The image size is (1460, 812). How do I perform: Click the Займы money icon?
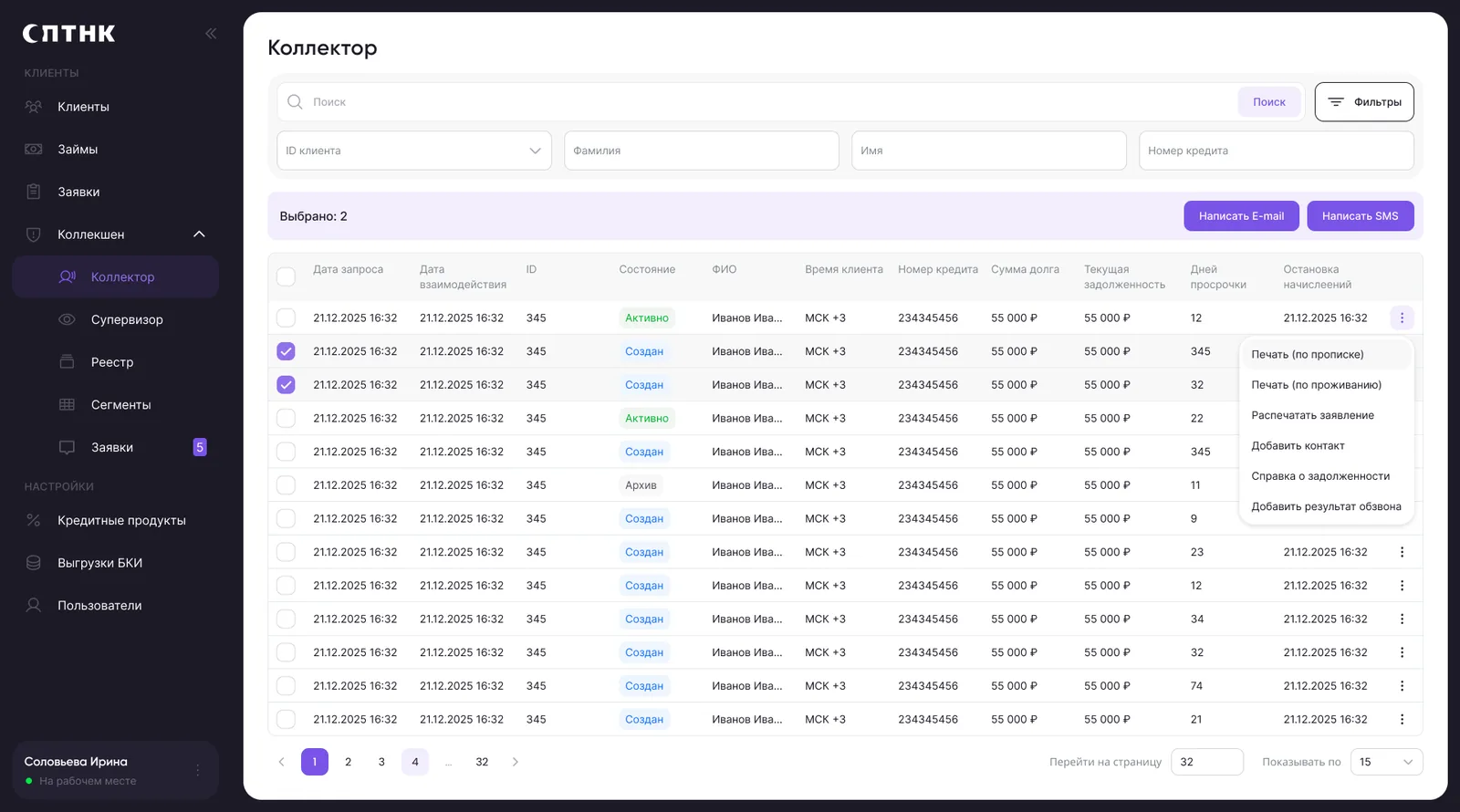pyautogui.click(x=34, y=149)
